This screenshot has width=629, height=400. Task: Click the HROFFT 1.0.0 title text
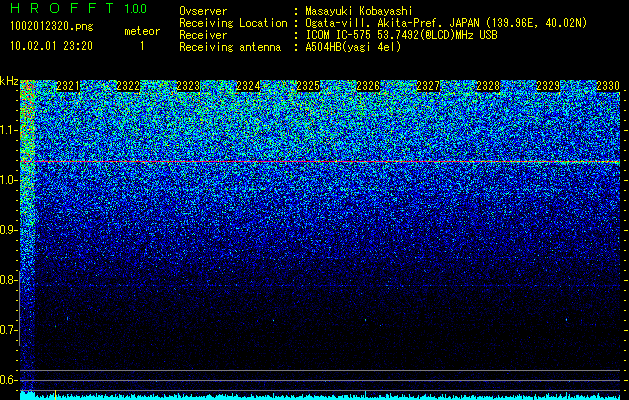(79, 8)
